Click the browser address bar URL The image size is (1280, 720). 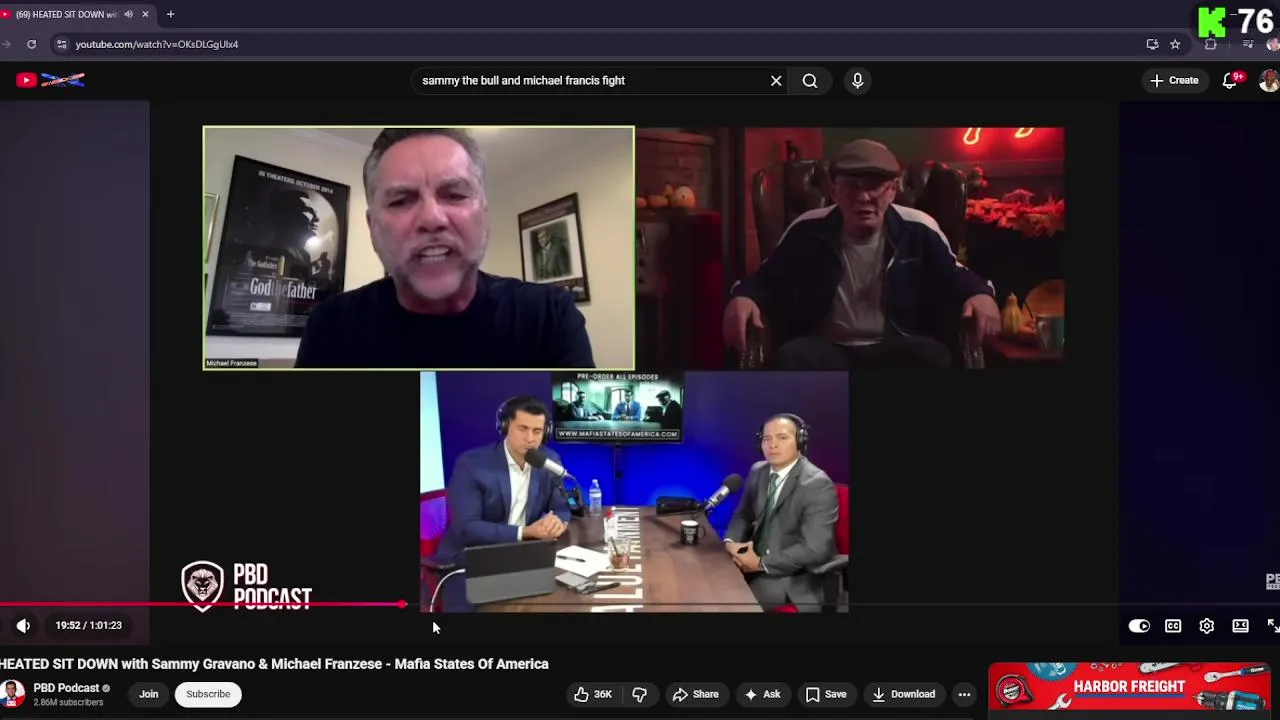click(157, 44)
